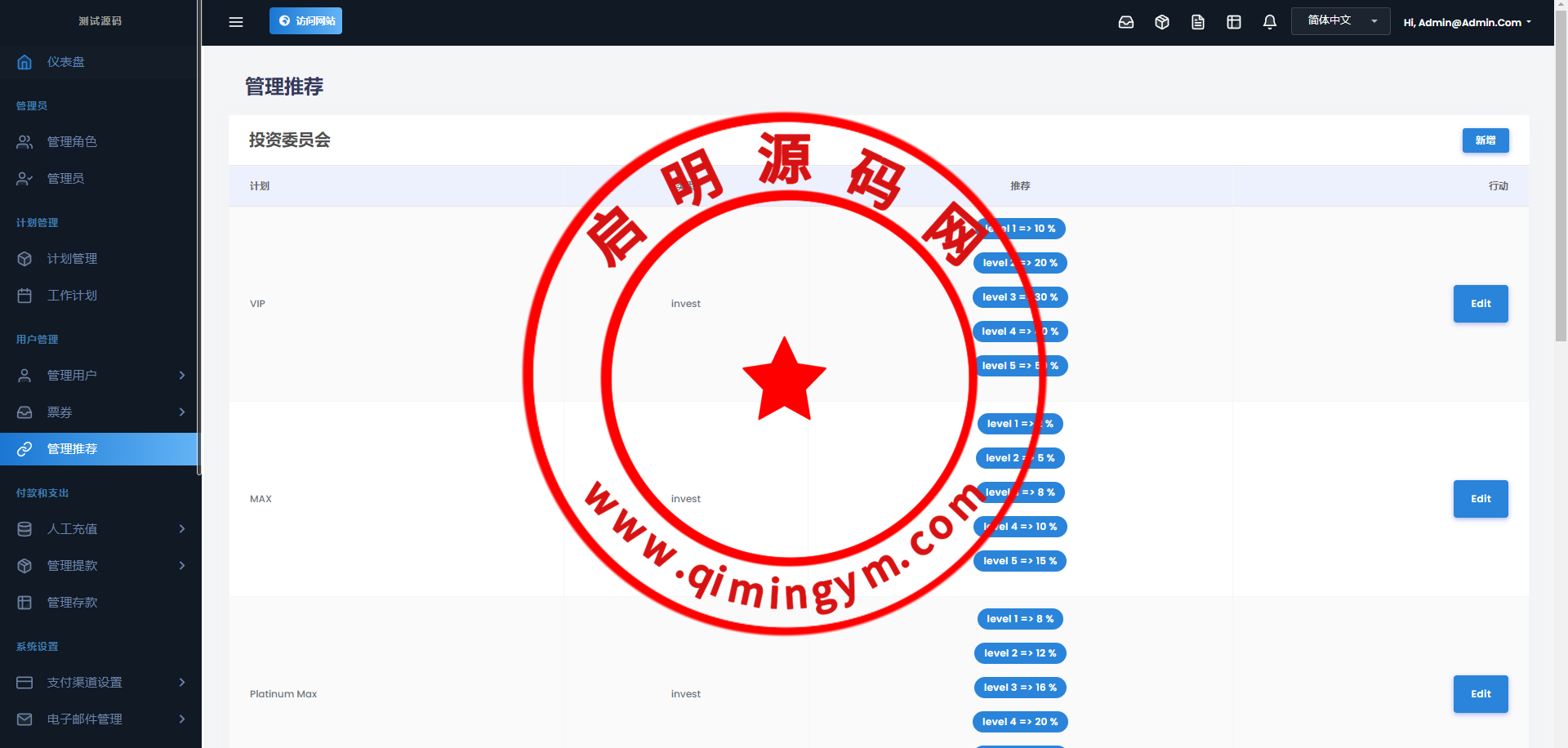Click the cube package icon in header
The image size is (1568, 748).
click(1162, 22)
